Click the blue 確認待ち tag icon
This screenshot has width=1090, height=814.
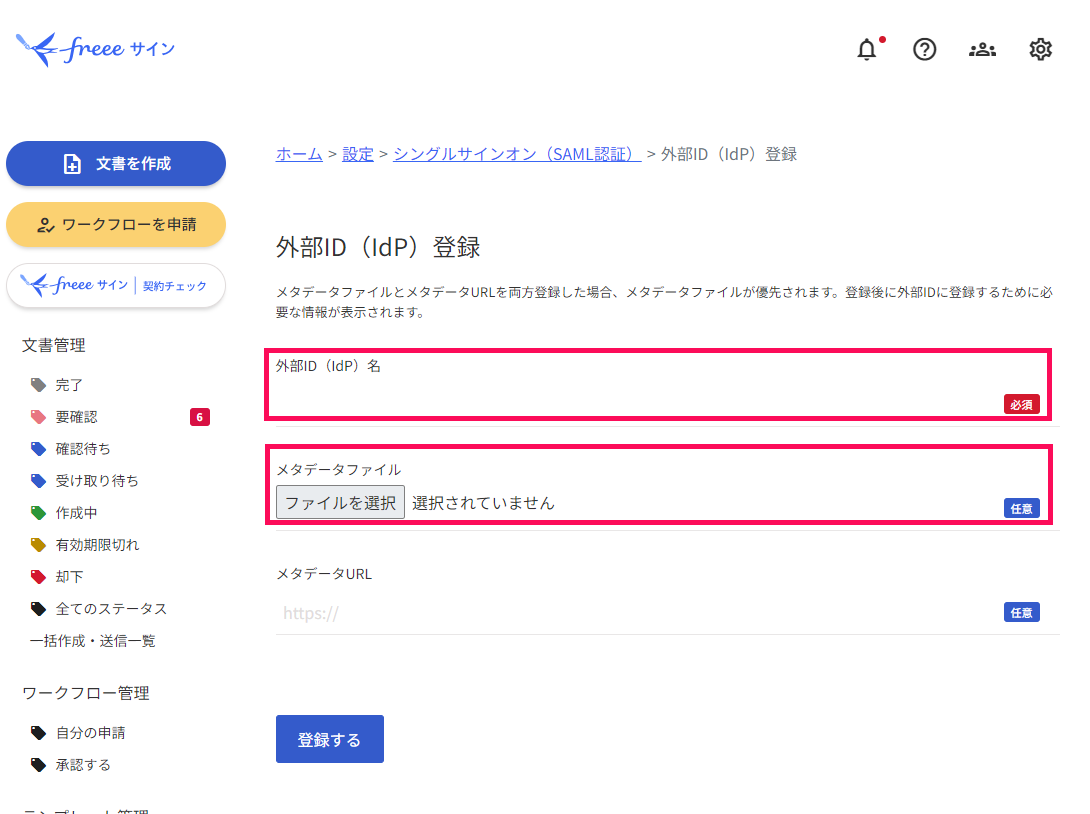[x=39, y=449]
